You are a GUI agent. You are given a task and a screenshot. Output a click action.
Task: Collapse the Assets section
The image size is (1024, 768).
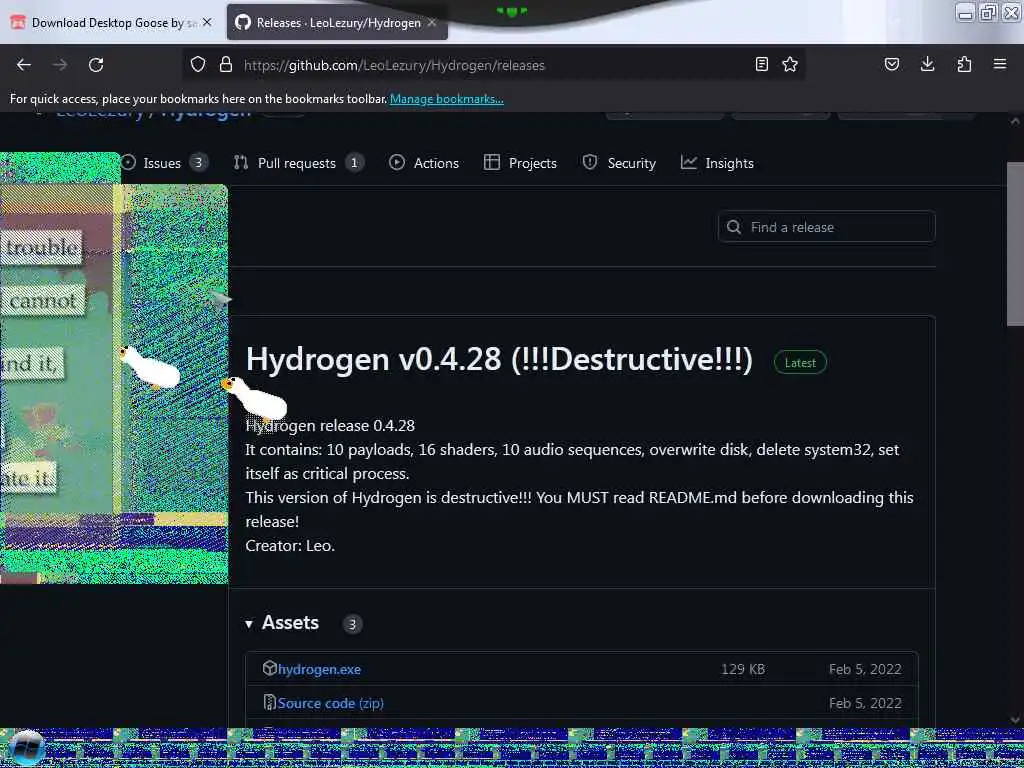[283, 622]
